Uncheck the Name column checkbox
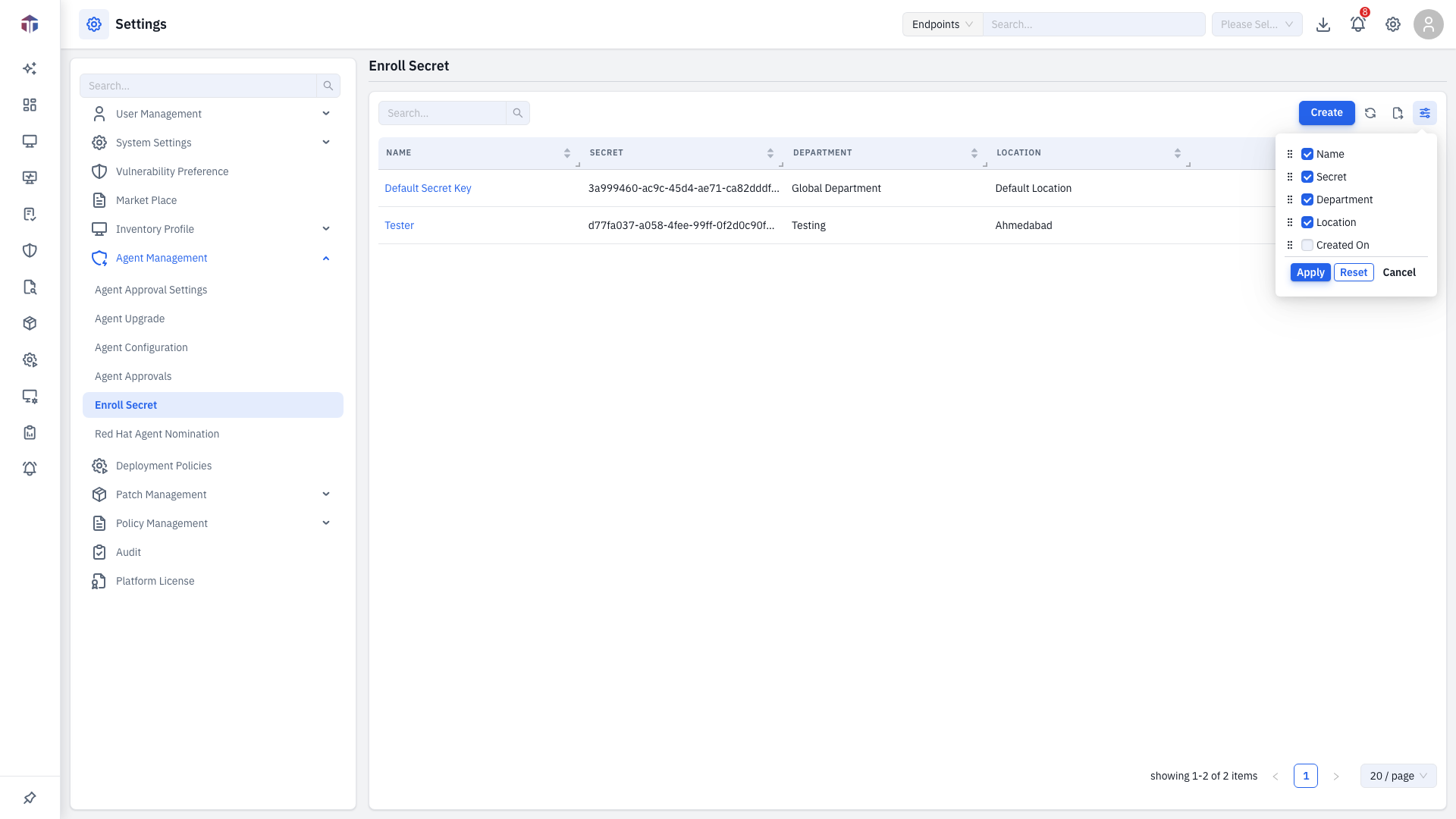1456x819 pixels. pos(1307,154)
